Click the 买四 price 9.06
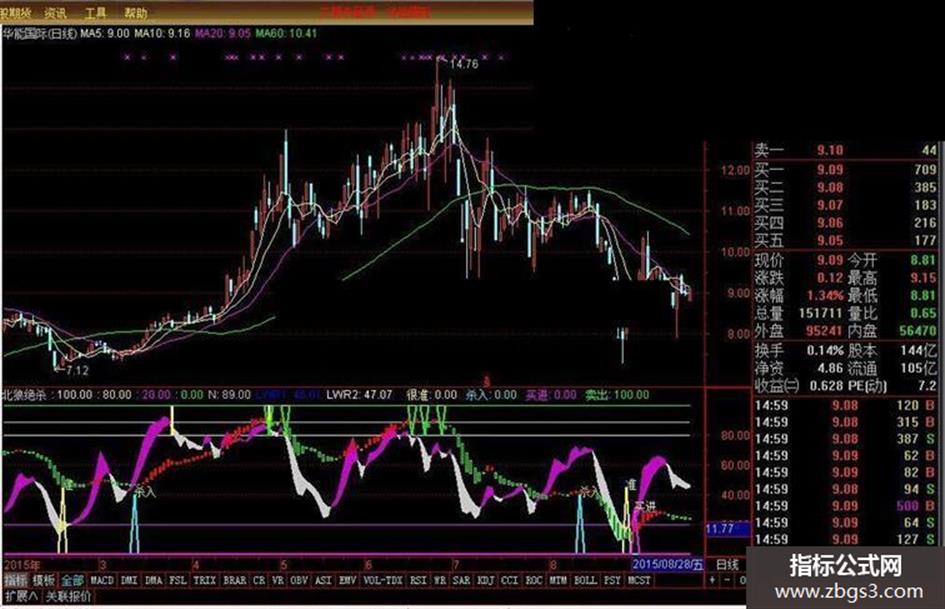The image size is (945, 609). [830, 223]
